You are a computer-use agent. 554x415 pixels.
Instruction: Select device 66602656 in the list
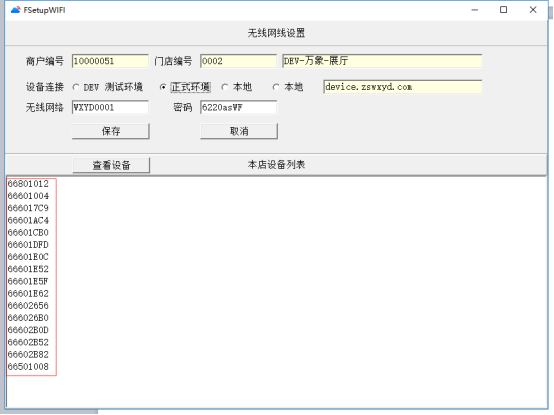28,306
